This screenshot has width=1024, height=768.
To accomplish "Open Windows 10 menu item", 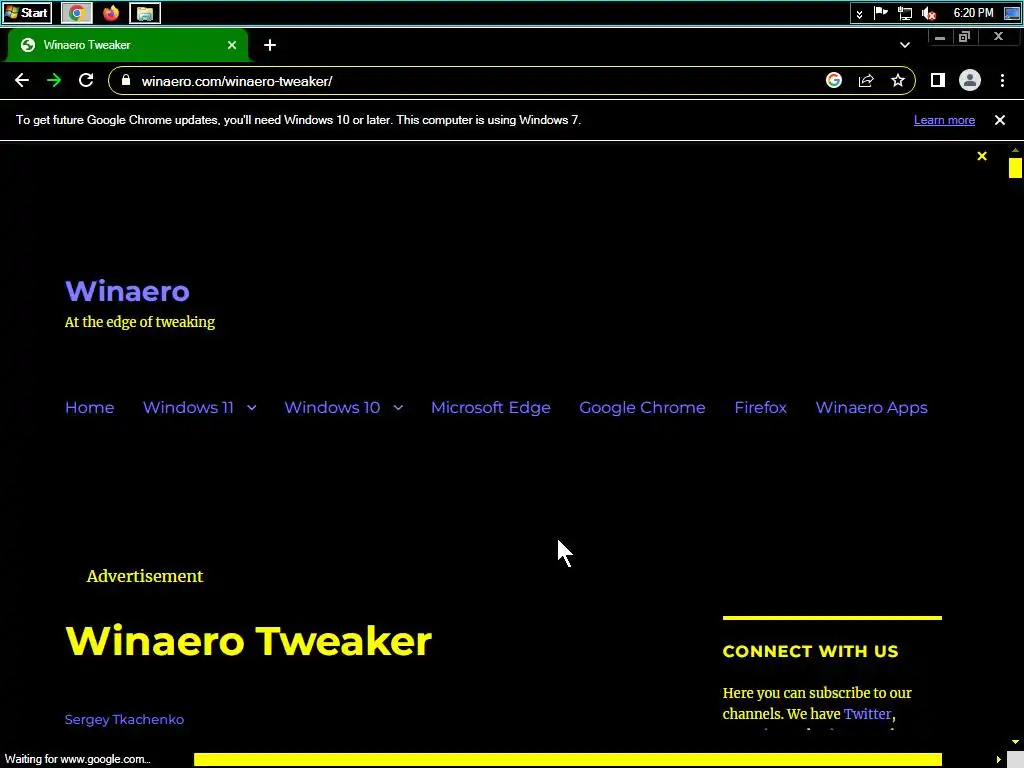I will (x=332, y=408).
